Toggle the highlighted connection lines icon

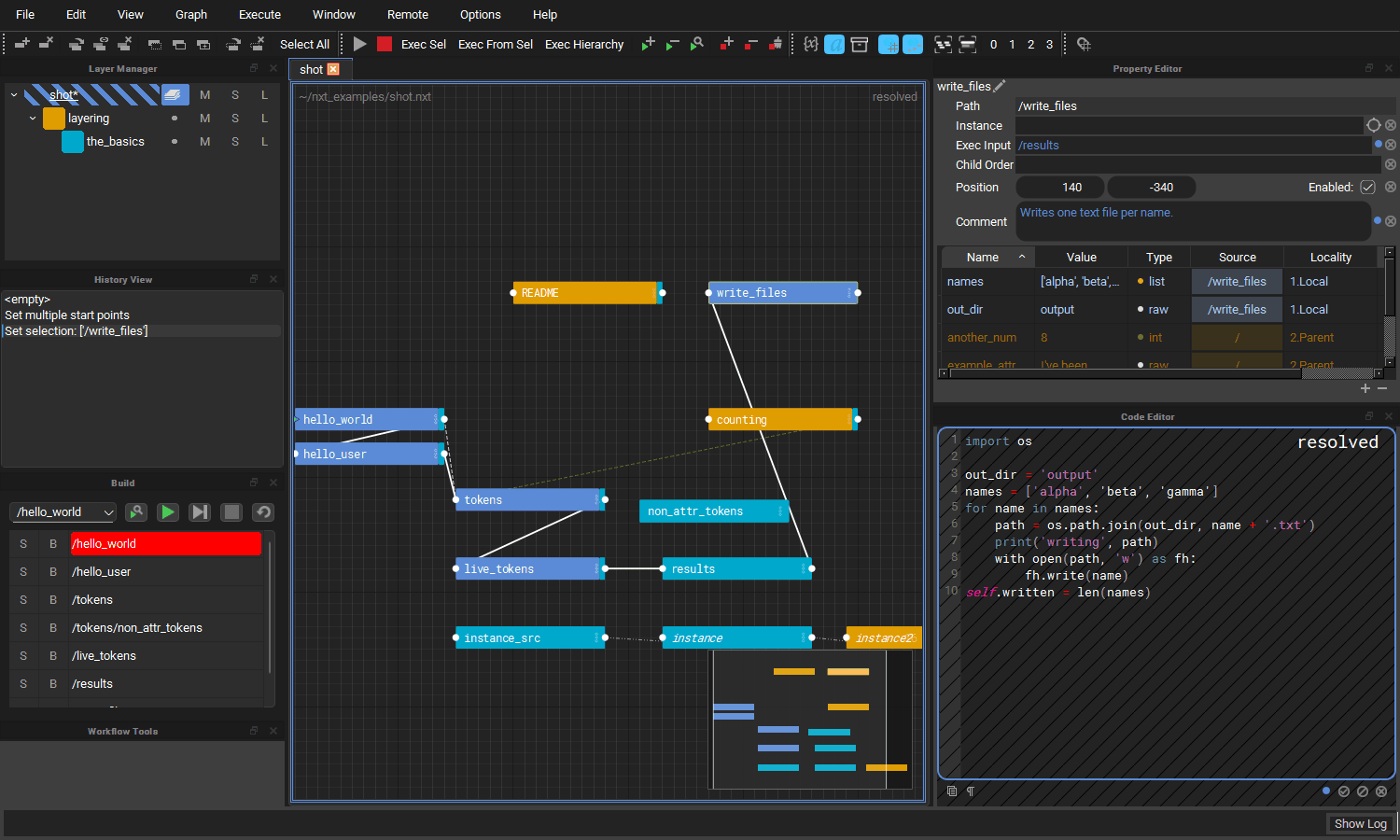(x=913, y=44)
